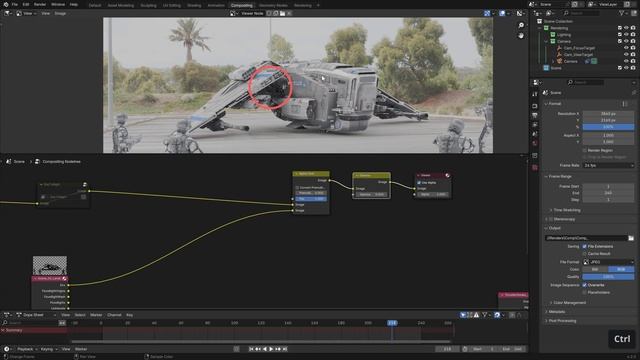The width and height of the screenshot is (640, 360).
Task: Click the Blender logo in the top menu bar
Action: coord(6,4)
